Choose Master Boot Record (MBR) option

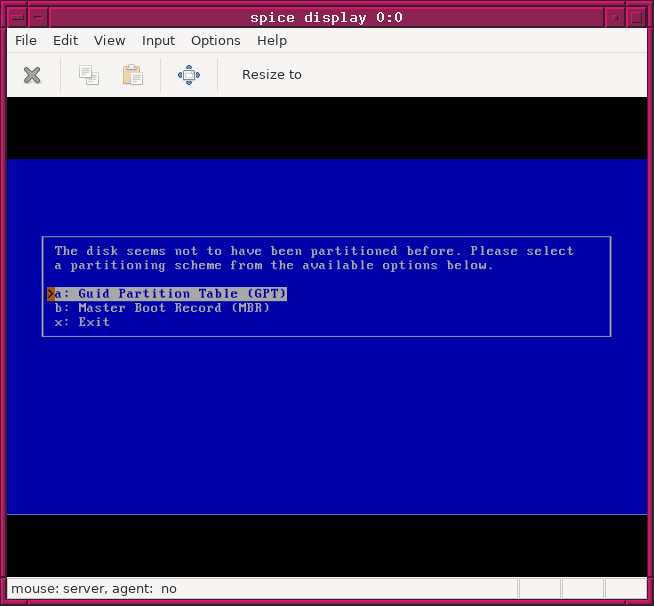pos(164,308)
